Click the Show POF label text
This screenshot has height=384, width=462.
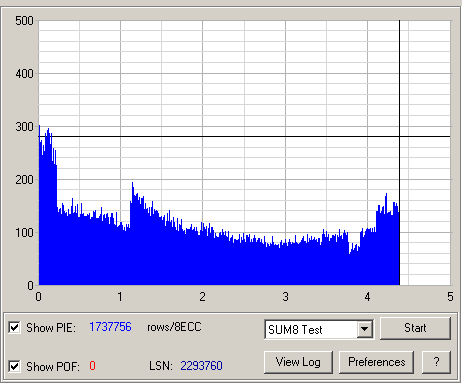(x=53, y=367)
